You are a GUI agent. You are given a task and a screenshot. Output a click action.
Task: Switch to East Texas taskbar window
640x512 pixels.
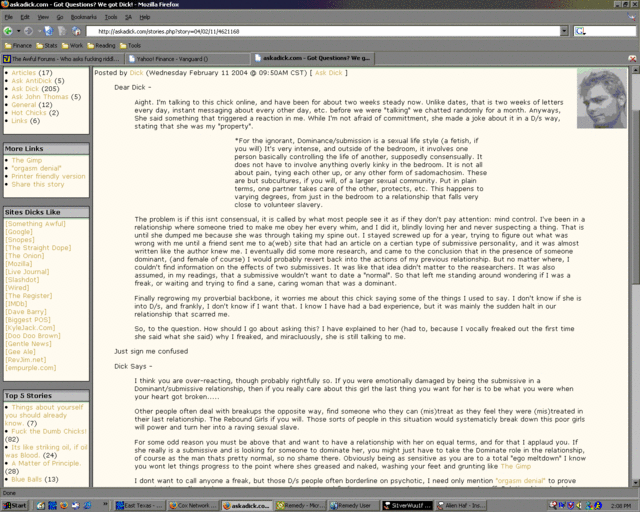(x=139, y=505)
